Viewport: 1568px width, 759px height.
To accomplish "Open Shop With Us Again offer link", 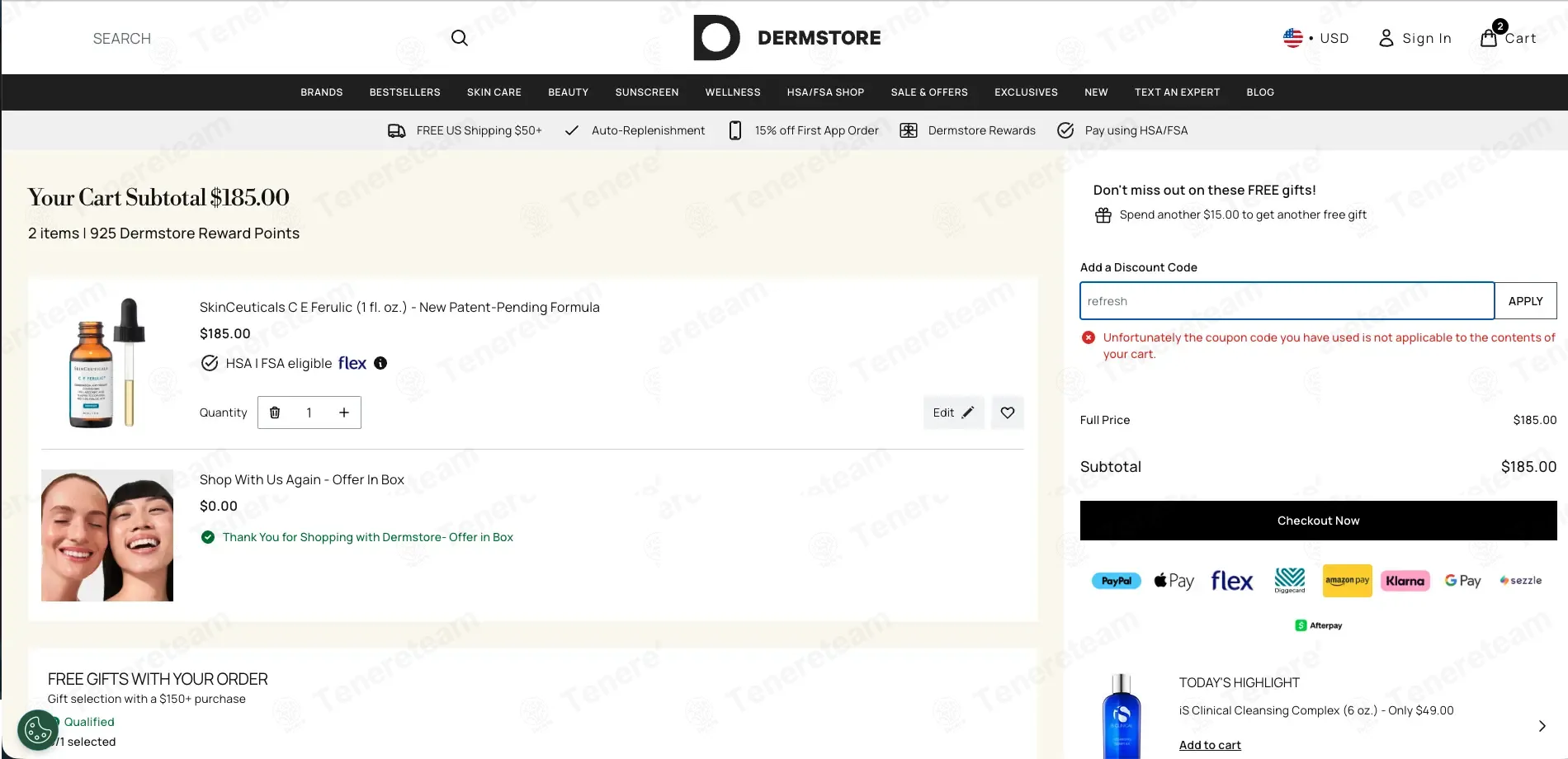I will 302,479.
